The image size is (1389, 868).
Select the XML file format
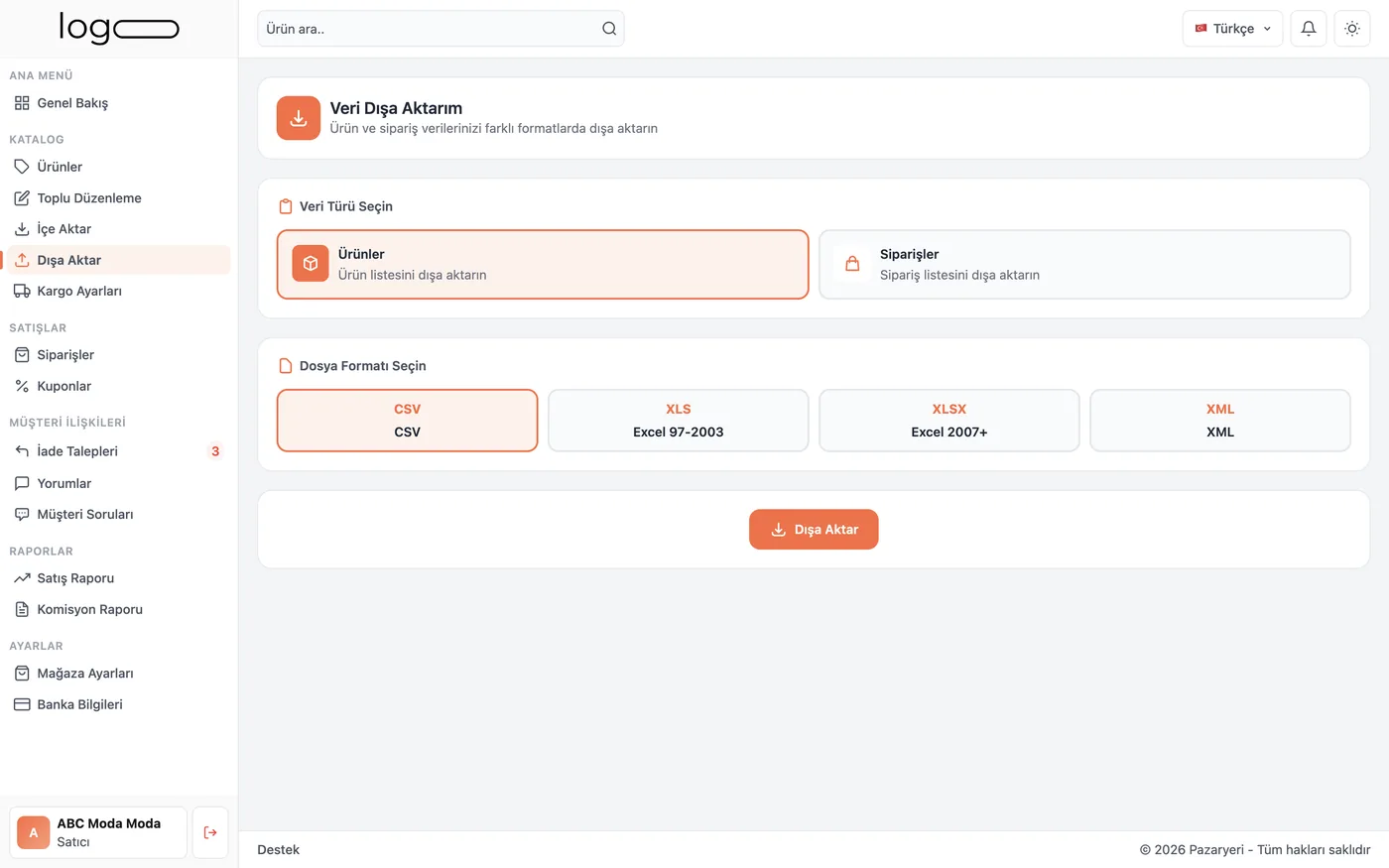click(x=1220, y=421)
